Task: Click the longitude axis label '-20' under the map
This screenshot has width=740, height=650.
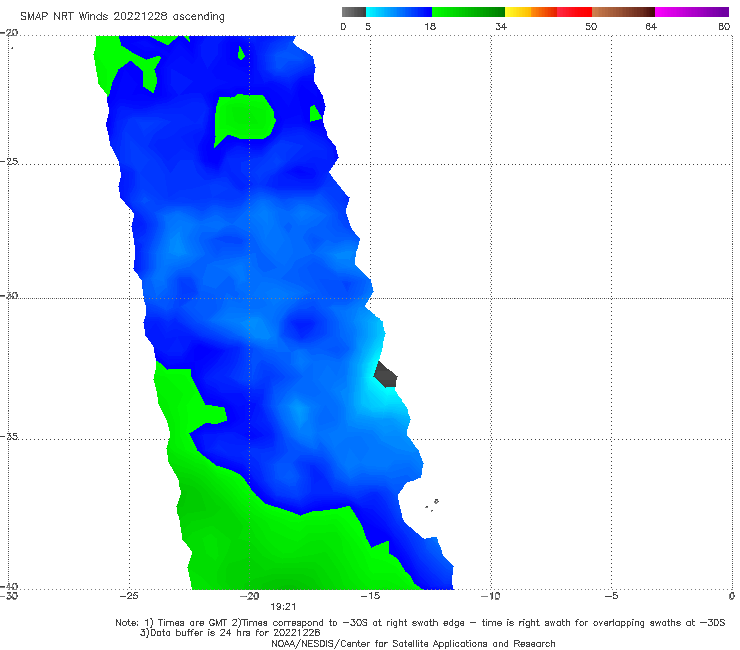Action: pos(249,596)
